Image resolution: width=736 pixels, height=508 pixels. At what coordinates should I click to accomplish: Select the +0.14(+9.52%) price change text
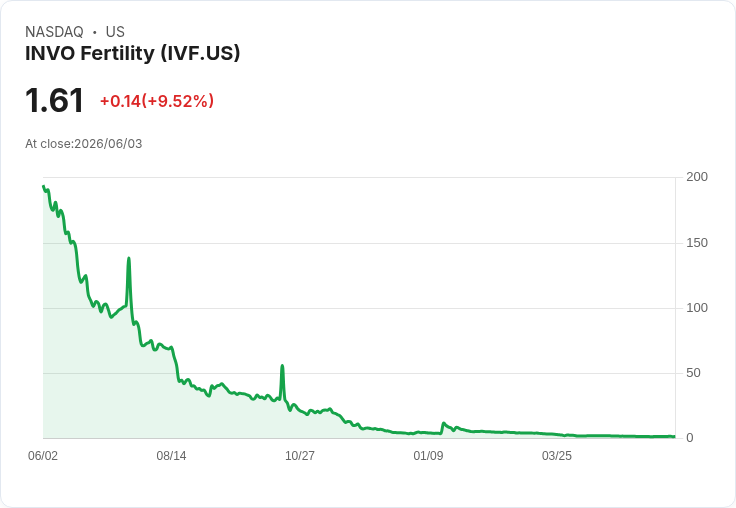tap(157, 101)
